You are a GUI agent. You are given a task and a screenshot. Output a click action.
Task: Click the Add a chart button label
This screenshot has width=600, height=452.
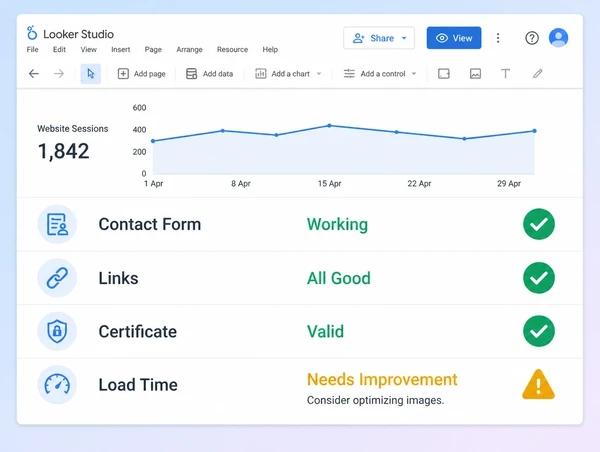[x=290, y=74]
